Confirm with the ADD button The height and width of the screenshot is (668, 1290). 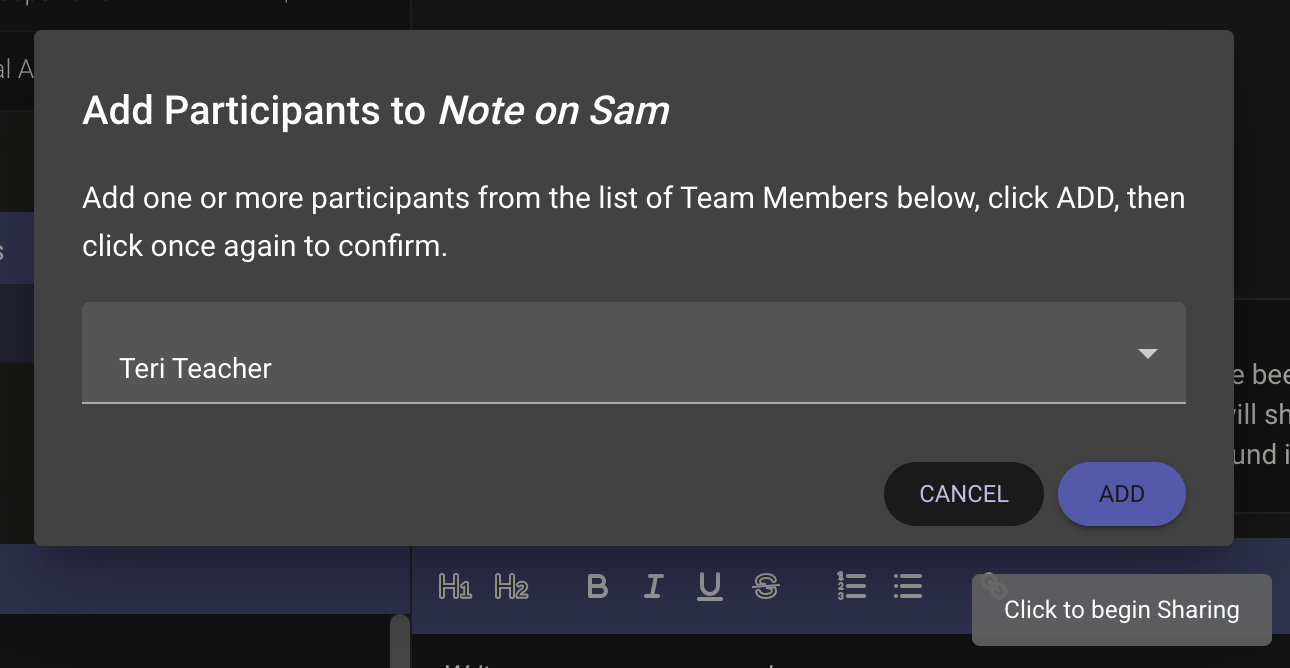1121,494
